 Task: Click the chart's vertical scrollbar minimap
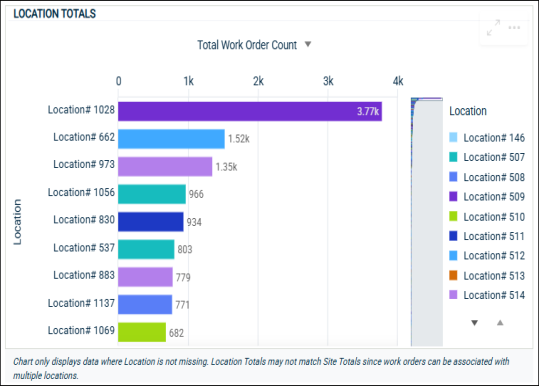tap(427, 222)
